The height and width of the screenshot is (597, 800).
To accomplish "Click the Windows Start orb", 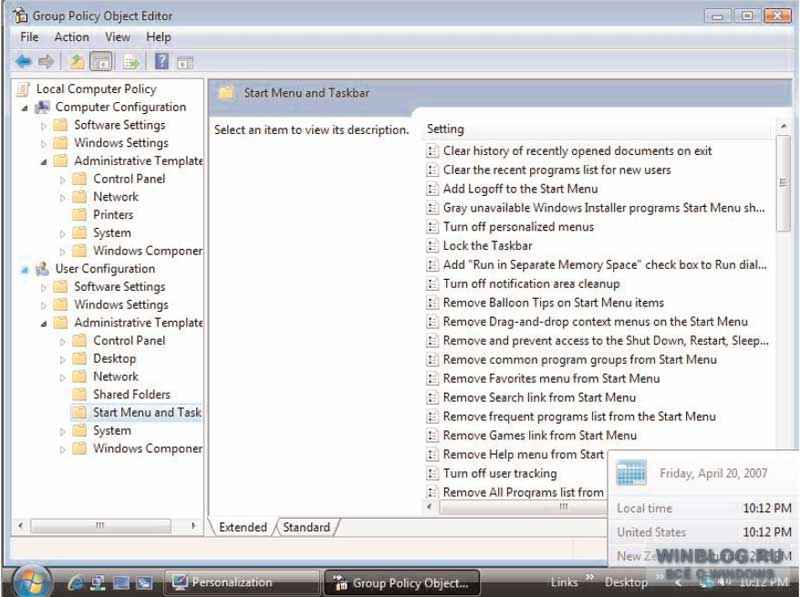I will click(33, 582).
